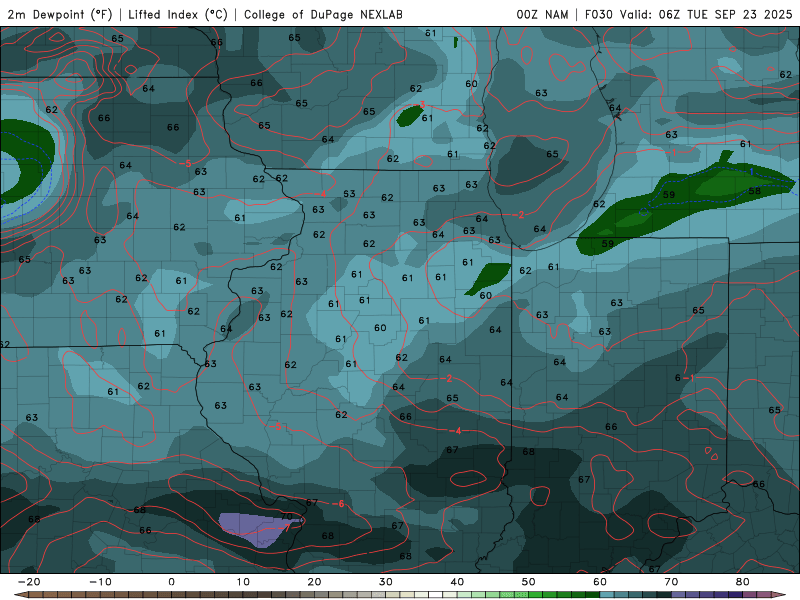Click the 50 label on the color scale
The width and height of the screenshot is (800, 600).
point(529,582)
